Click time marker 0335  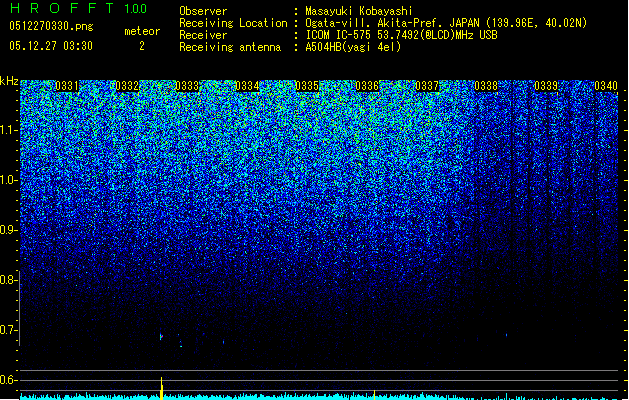point(307,86)
